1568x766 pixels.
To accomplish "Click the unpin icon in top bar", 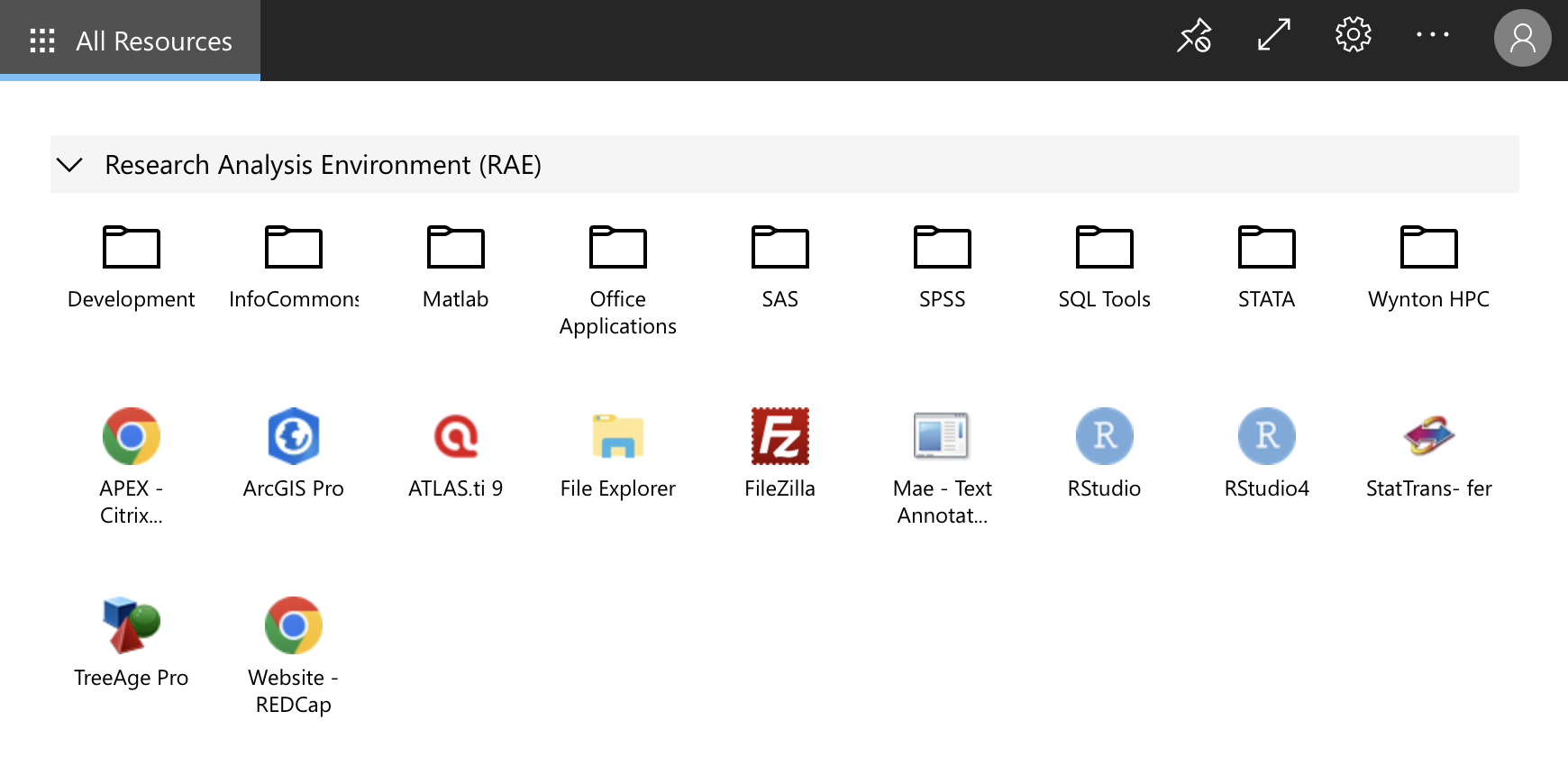I will [x=1195, y=36].
